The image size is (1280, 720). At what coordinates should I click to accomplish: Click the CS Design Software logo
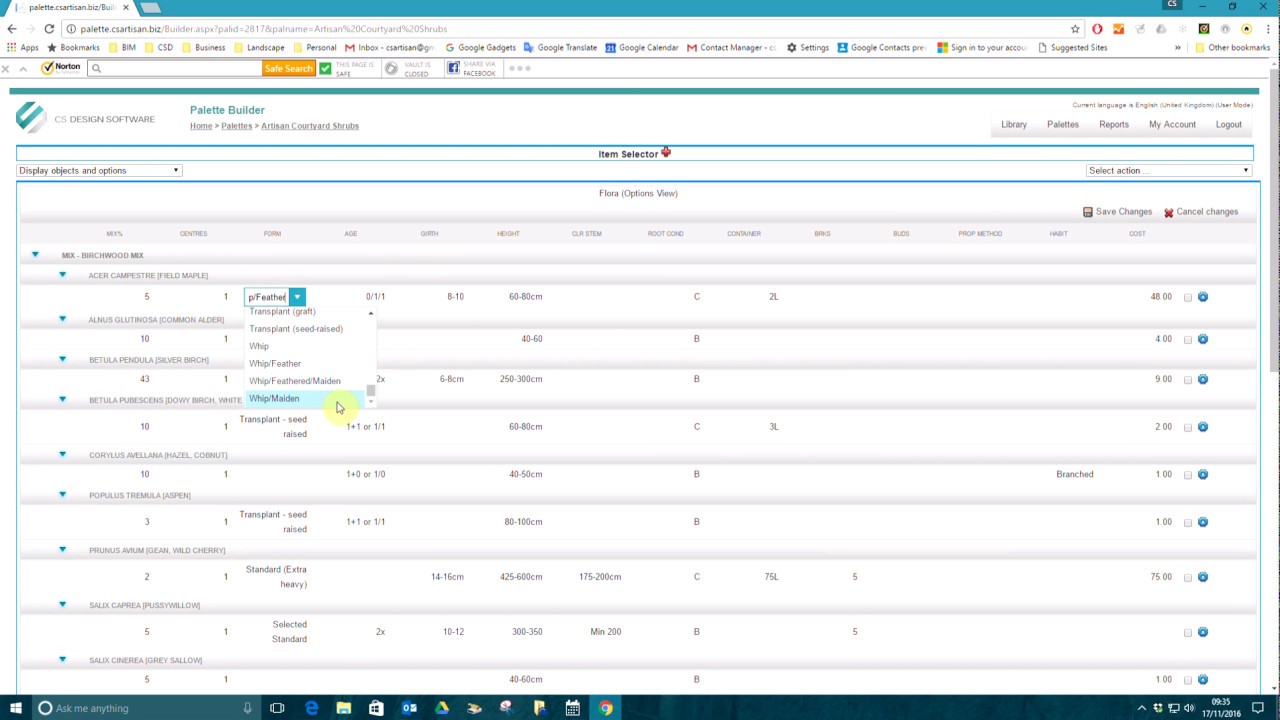click(30, 118)
